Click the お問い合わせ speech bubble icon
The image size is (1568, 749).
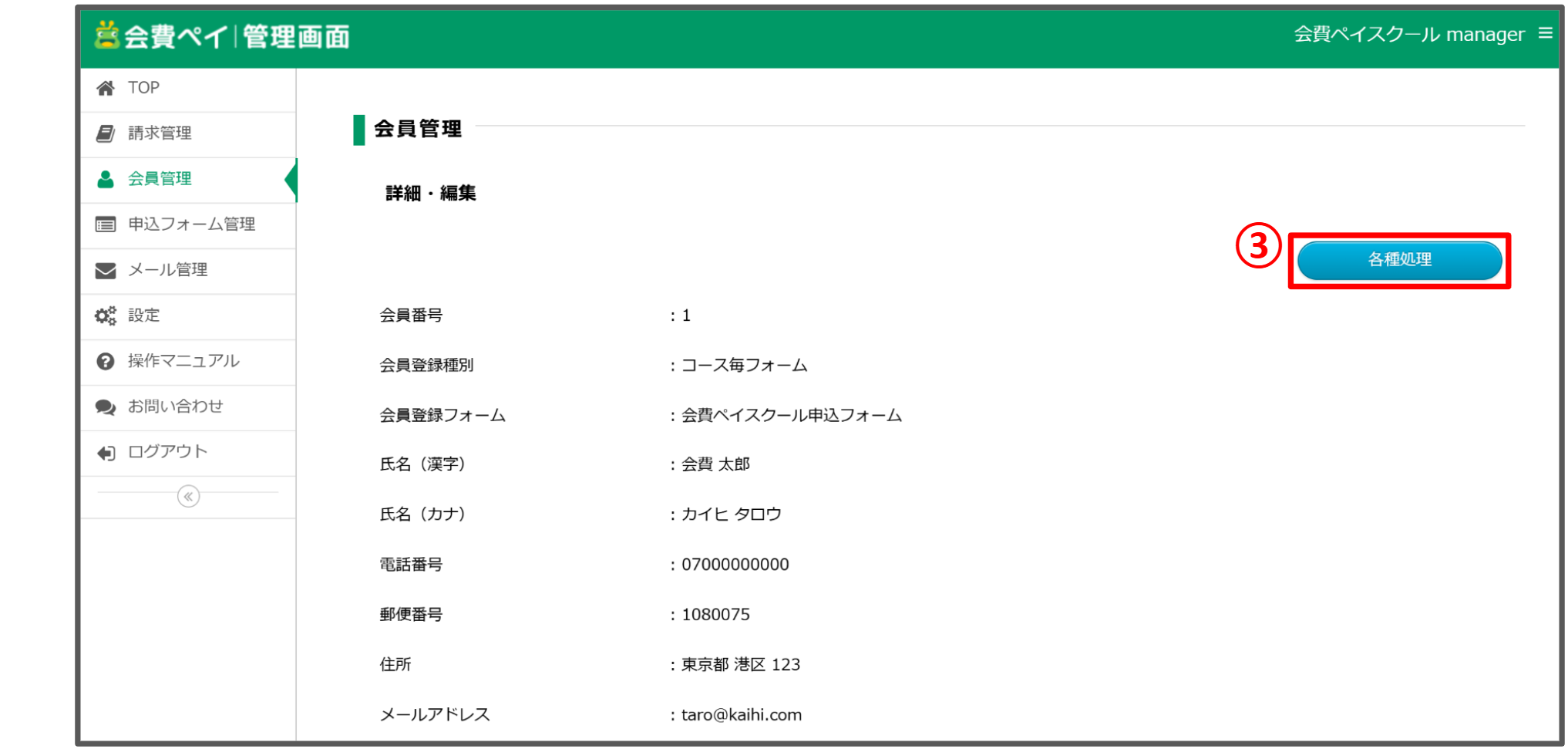tap(106, 407)
